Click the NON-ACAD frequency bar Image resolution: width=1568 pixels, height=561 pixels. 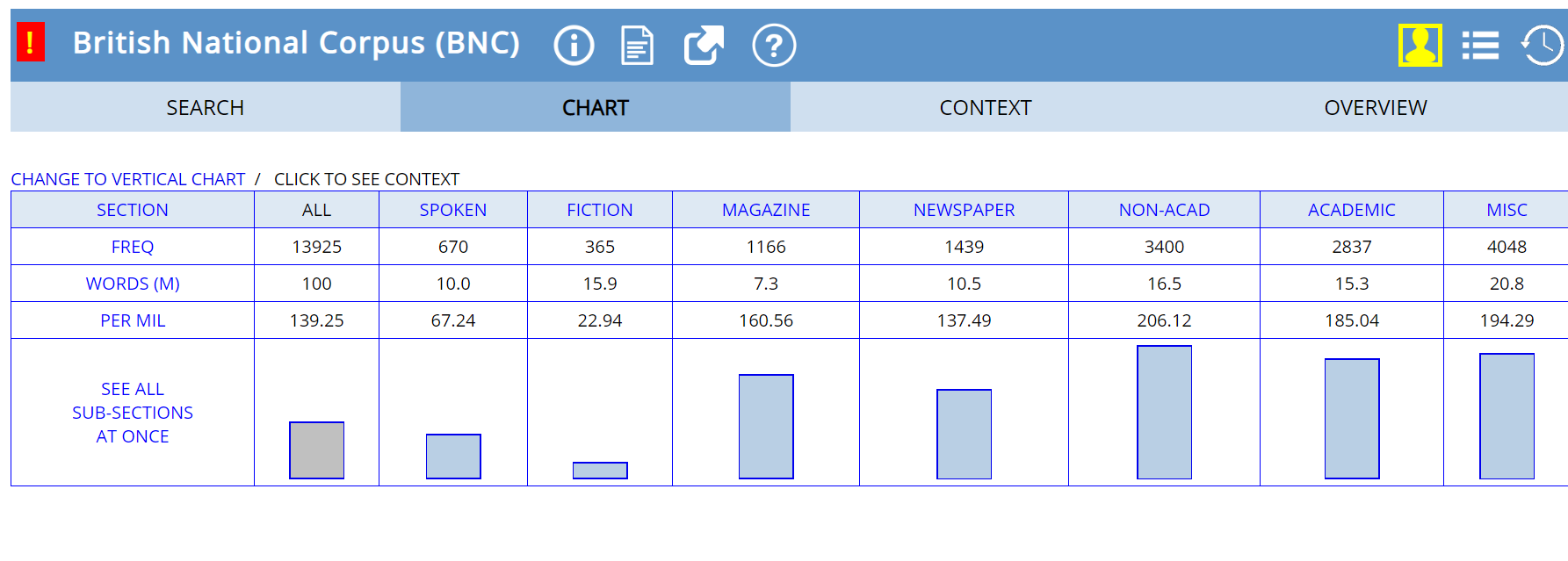click(x=1164, y=413)
